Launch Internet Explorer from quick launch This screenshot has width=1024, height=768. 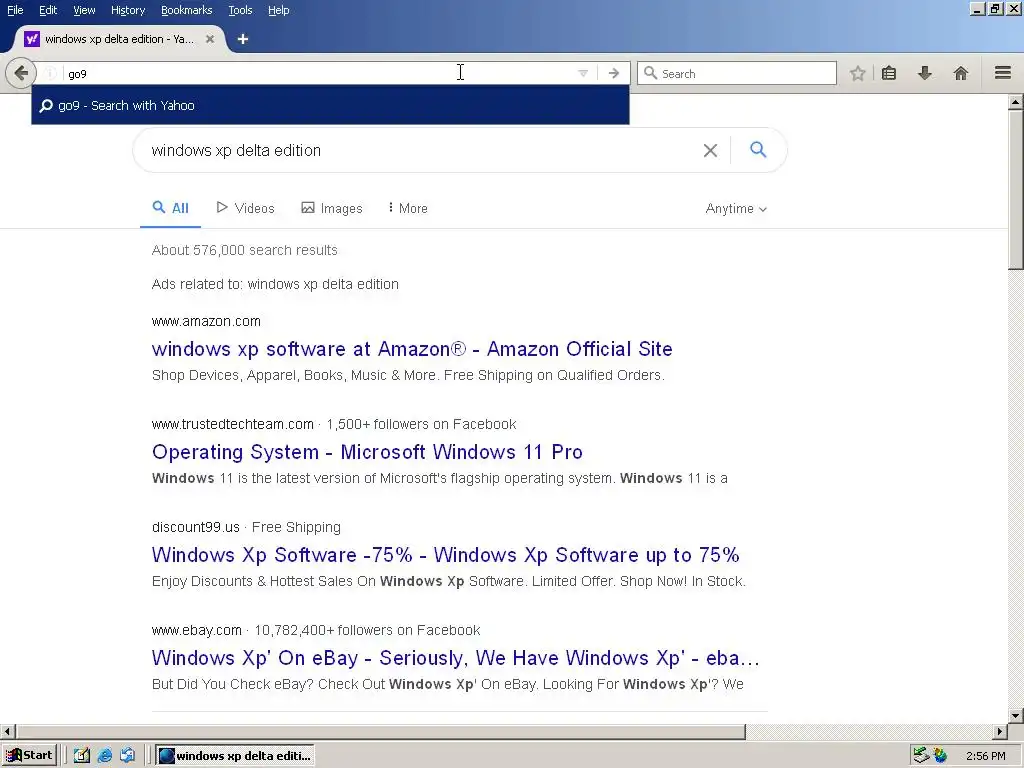pyautogui.click(x=104, y=756)
